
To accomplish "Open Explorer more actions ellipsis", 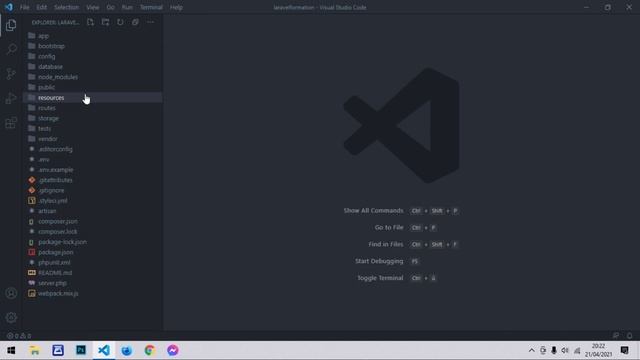I will click(x=150, y=22).
